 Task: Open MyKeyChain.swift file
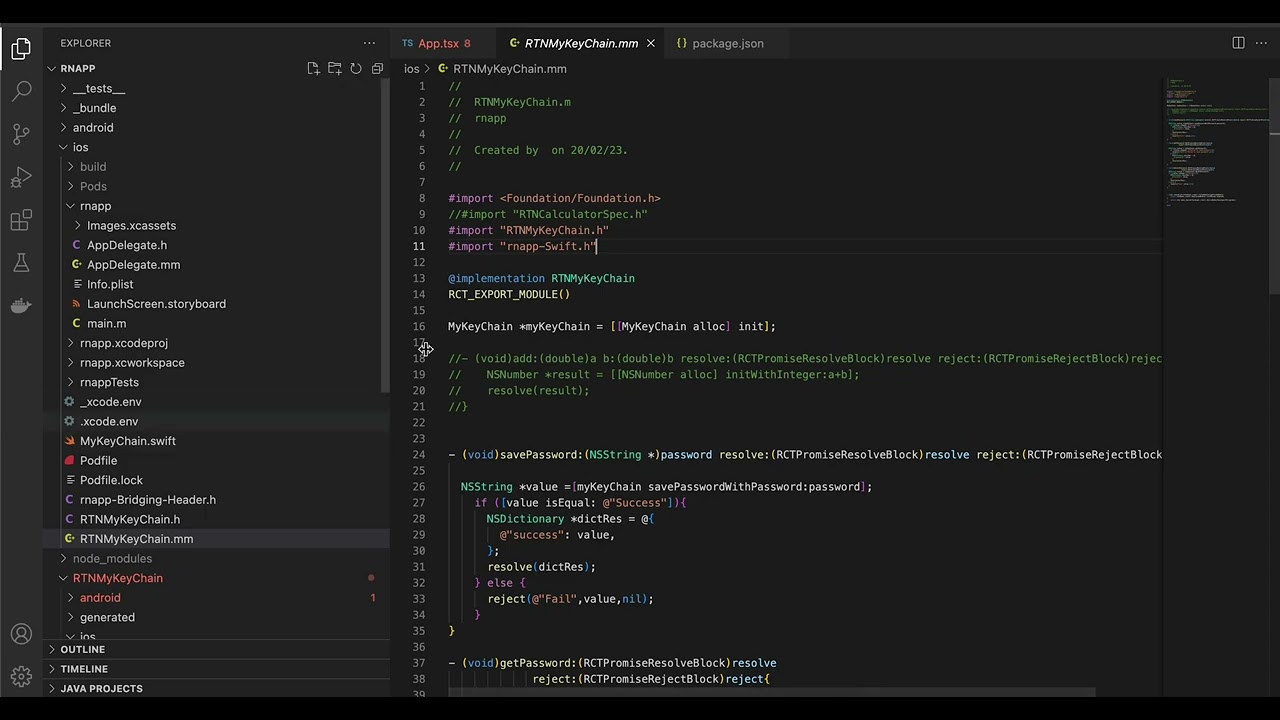click(128, 441)
